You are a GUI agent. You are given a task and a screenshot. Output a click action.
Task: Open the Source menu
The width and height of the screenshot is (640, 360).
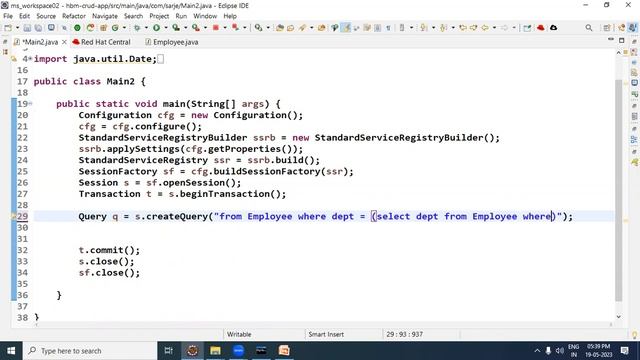46,16
